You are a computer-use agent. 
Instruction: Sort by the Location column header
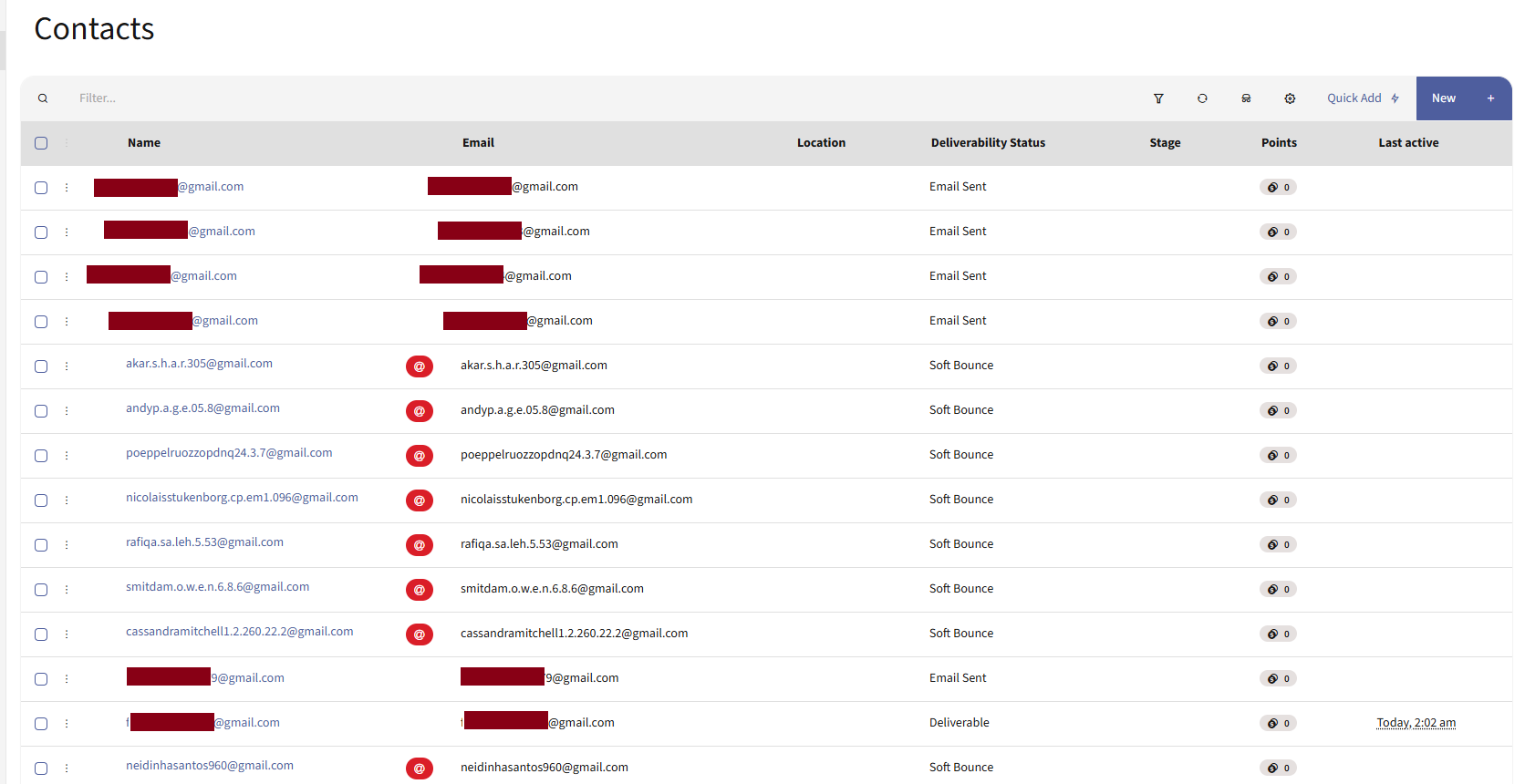(821, 143)
